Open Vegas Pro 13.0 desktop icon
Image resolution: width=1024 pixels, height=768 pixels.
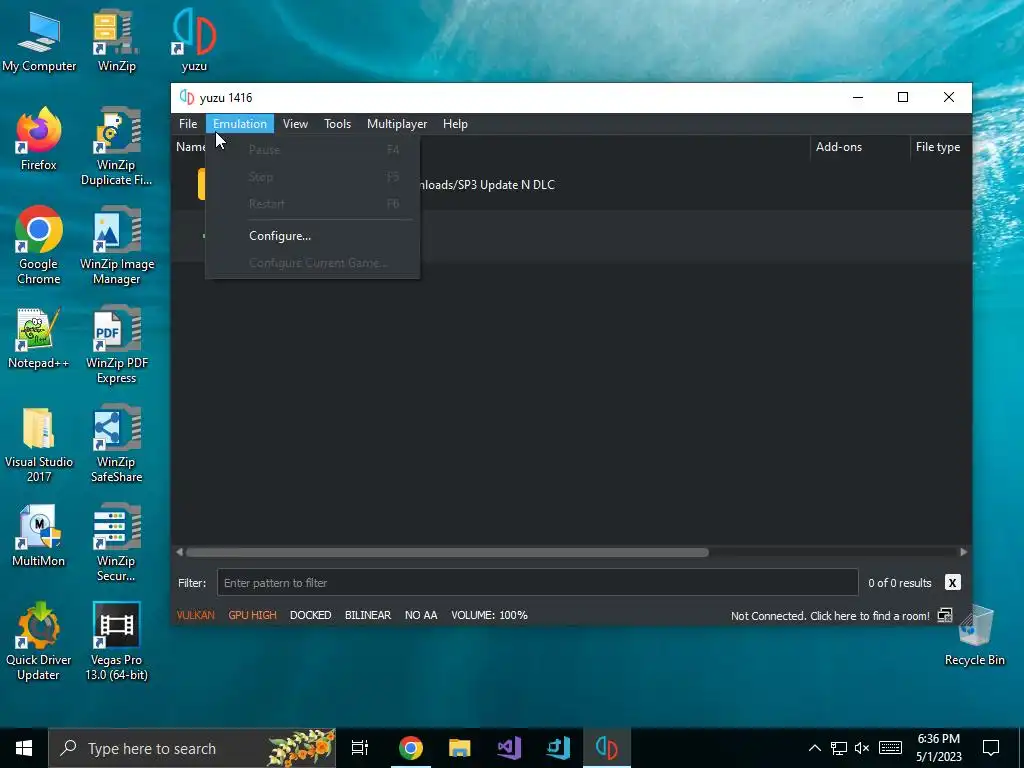pos(116,641)
